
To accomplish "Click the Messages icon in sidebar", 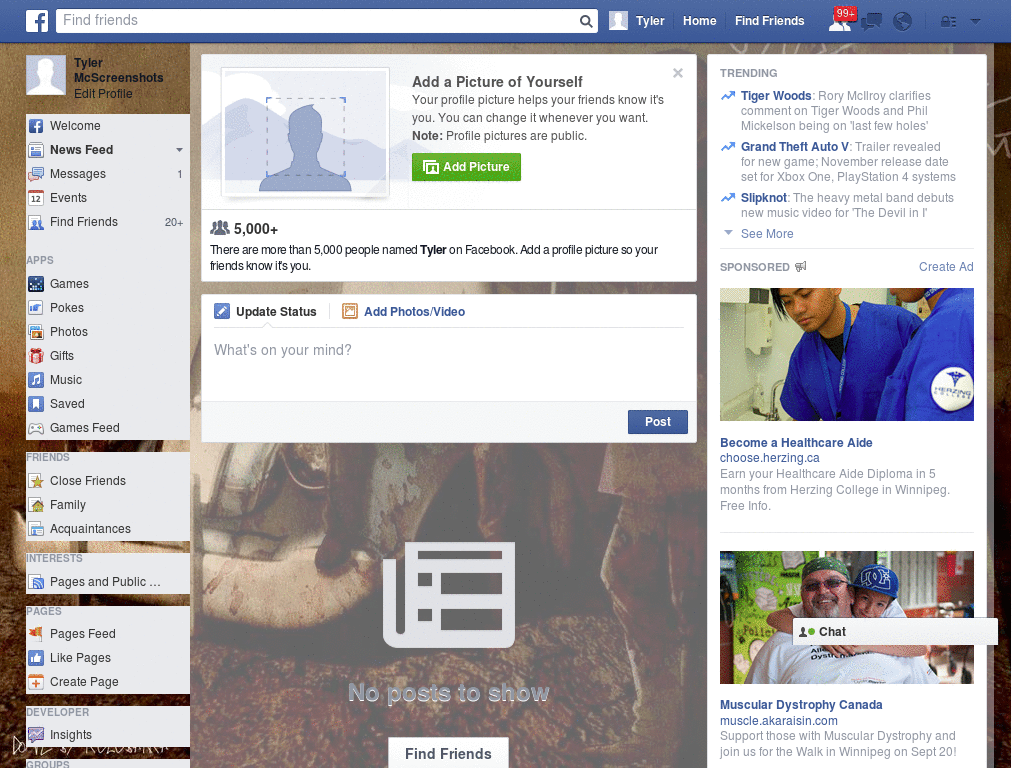I will click(x=36, y=174).
